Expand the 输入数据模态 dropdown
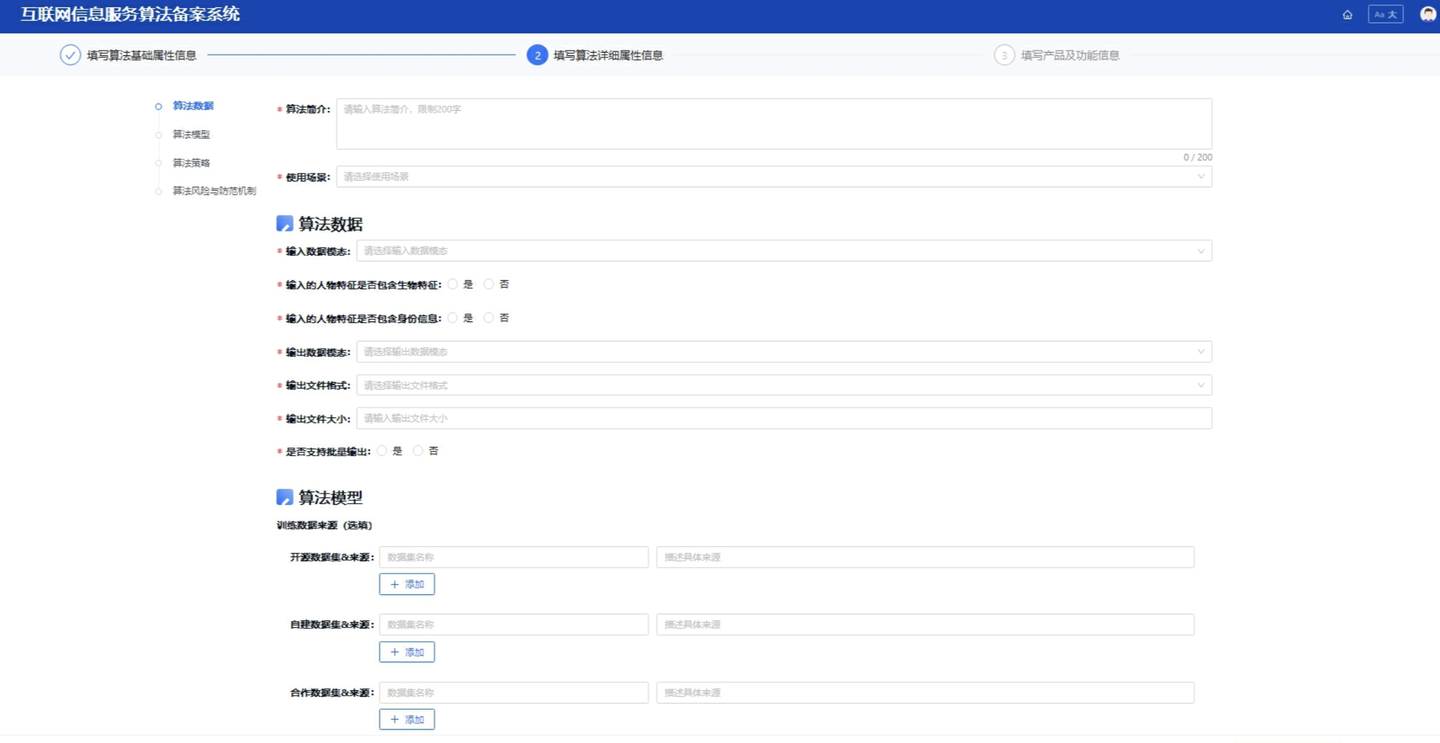The width and height of the screenshot is (1440, 743). [x=783, y=251]
